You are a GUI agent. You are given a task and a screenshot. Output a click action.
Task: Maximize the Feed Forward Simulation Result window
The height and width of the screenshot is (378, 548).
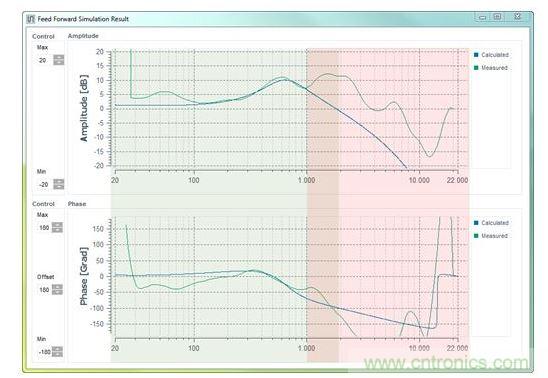(498, 17)
